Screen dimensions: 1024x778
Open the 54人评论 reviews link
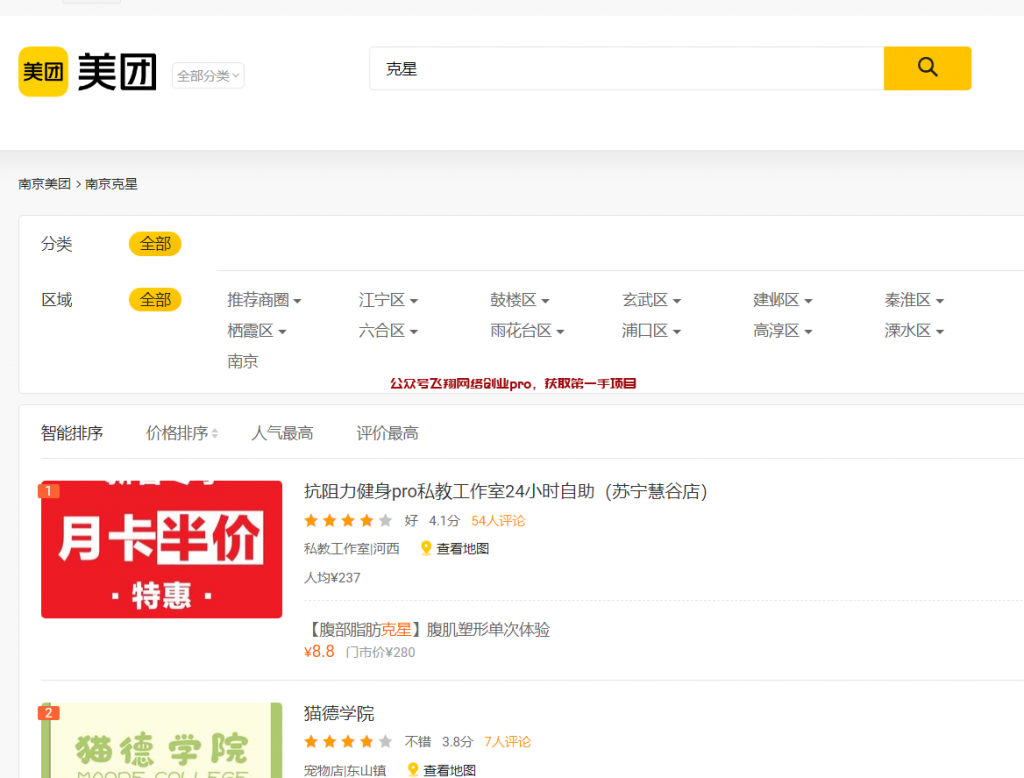[x=498, y=520]
